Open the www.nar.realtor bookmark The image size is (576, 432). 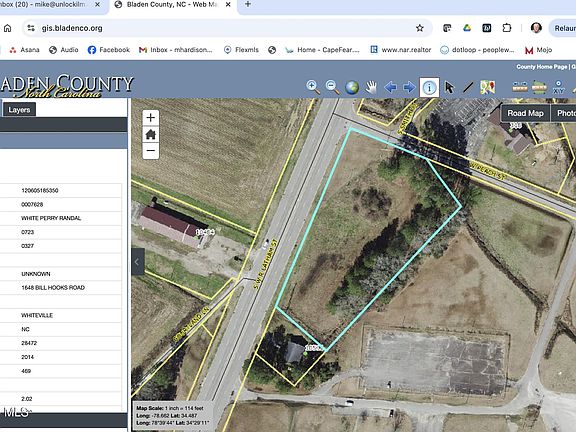pos(400,50)
